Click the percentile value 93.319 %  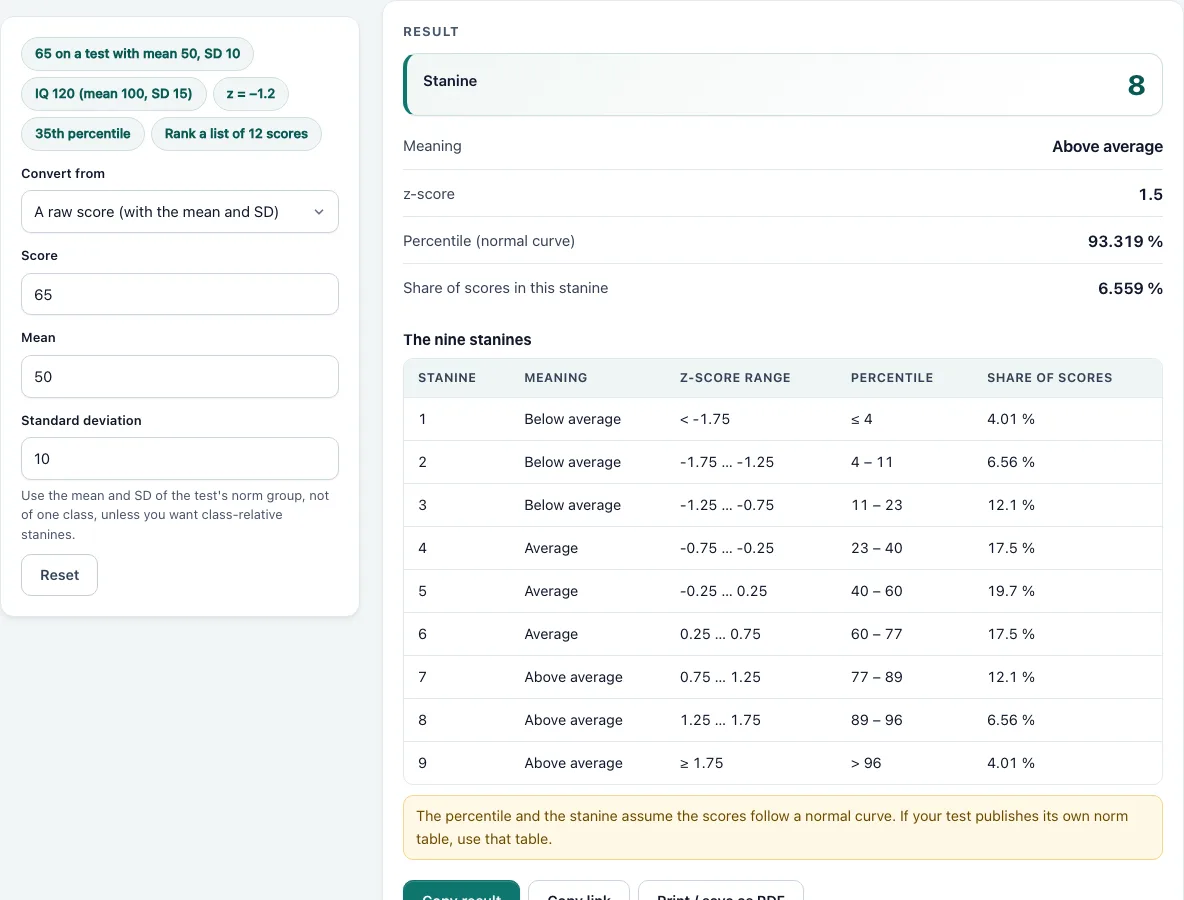1125,241
